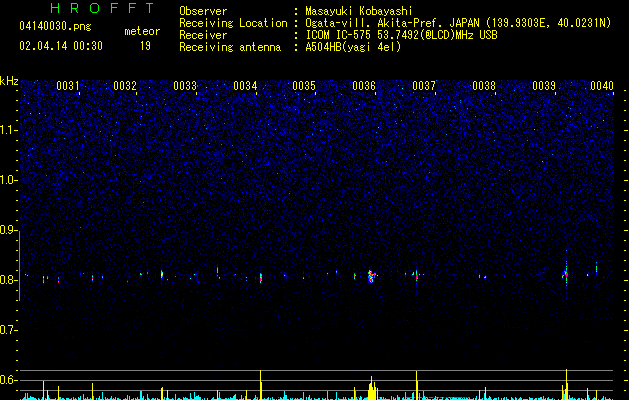
Task: Click the large meteor echo cluster near 0036
Action: 371,276
